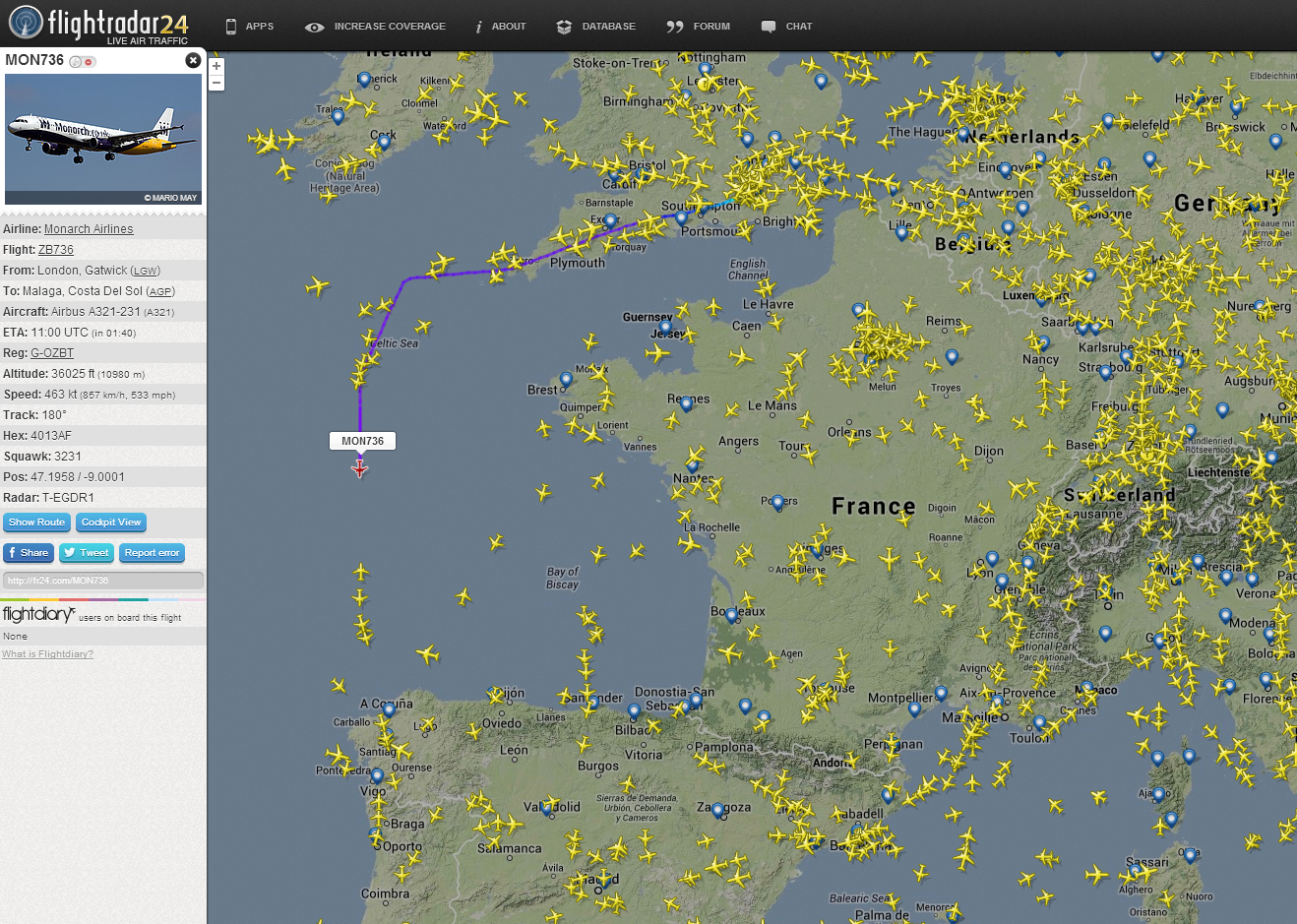
Task: Click the MON736 callout label on the map
Action: 362,441
